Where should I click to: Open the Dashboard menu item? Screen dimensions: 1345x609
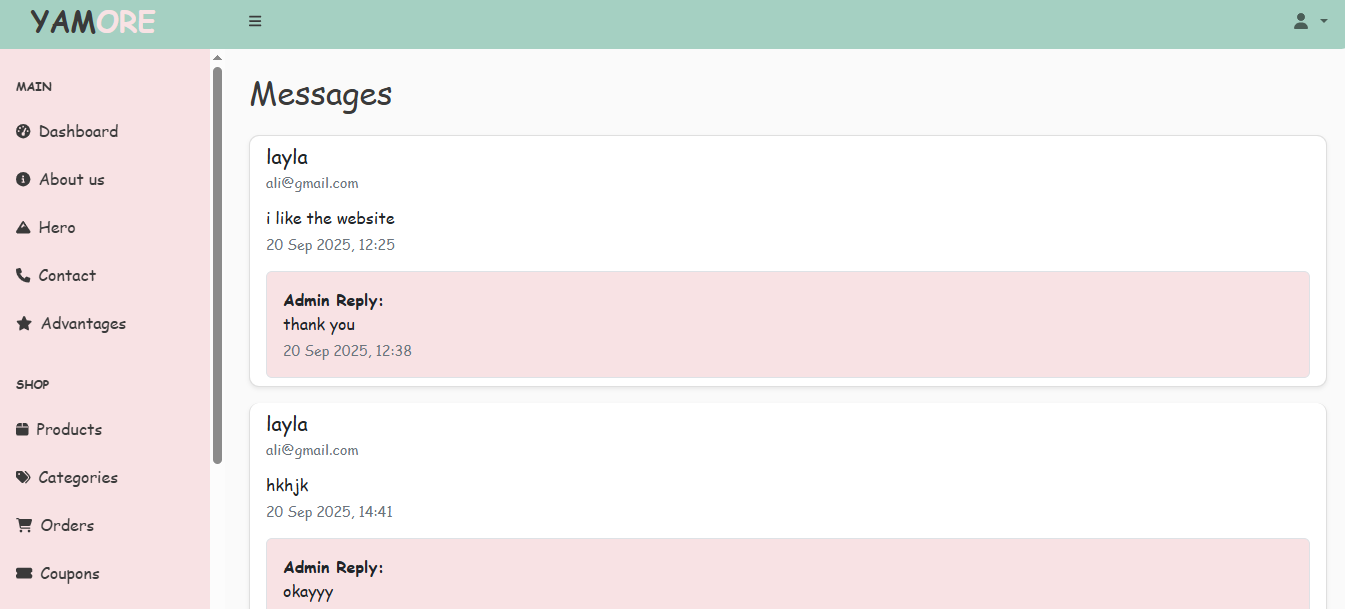point(78,131)
